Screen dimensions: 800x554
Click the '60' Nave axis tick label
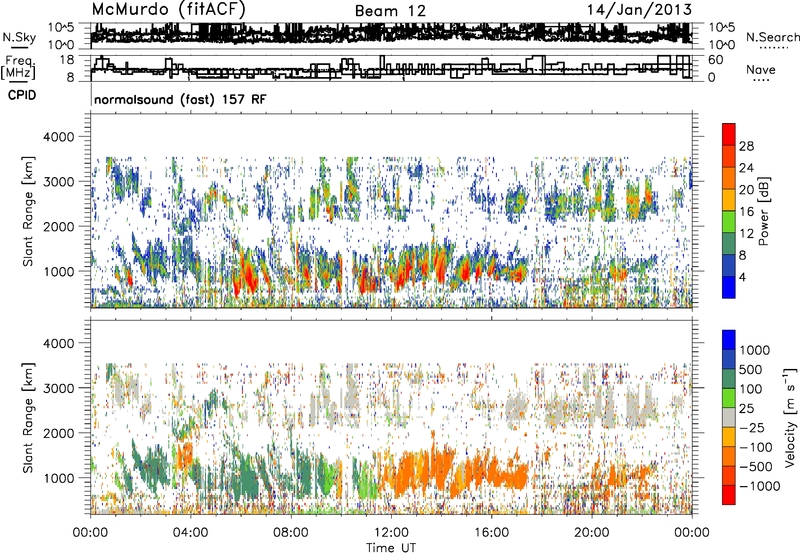coord(715,60)
